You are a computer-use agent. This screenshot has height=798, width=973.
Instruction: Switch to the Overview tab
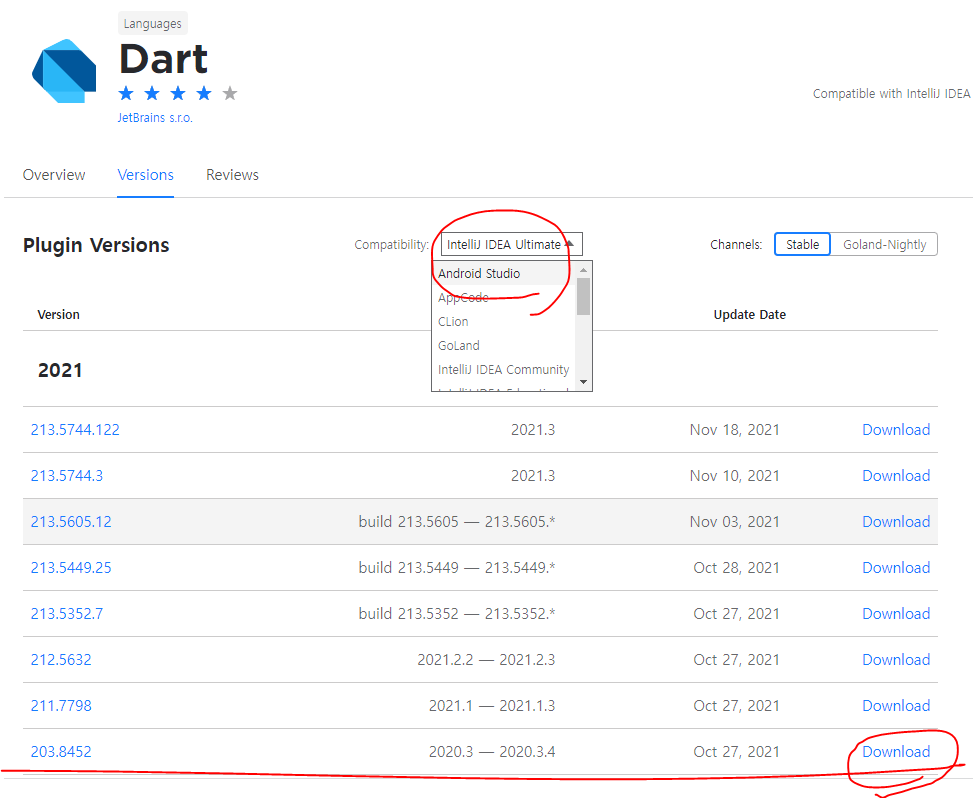54,175
